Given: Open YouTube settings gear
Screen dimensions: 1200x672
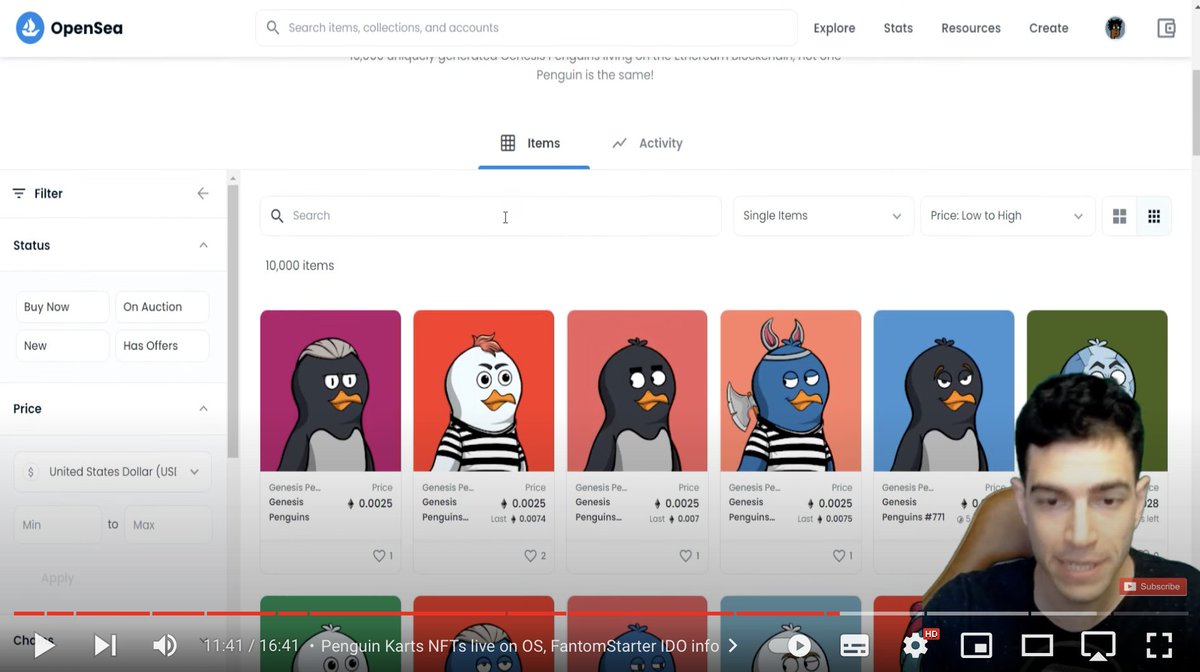Looking at the screenshot, I should (915, 646).
